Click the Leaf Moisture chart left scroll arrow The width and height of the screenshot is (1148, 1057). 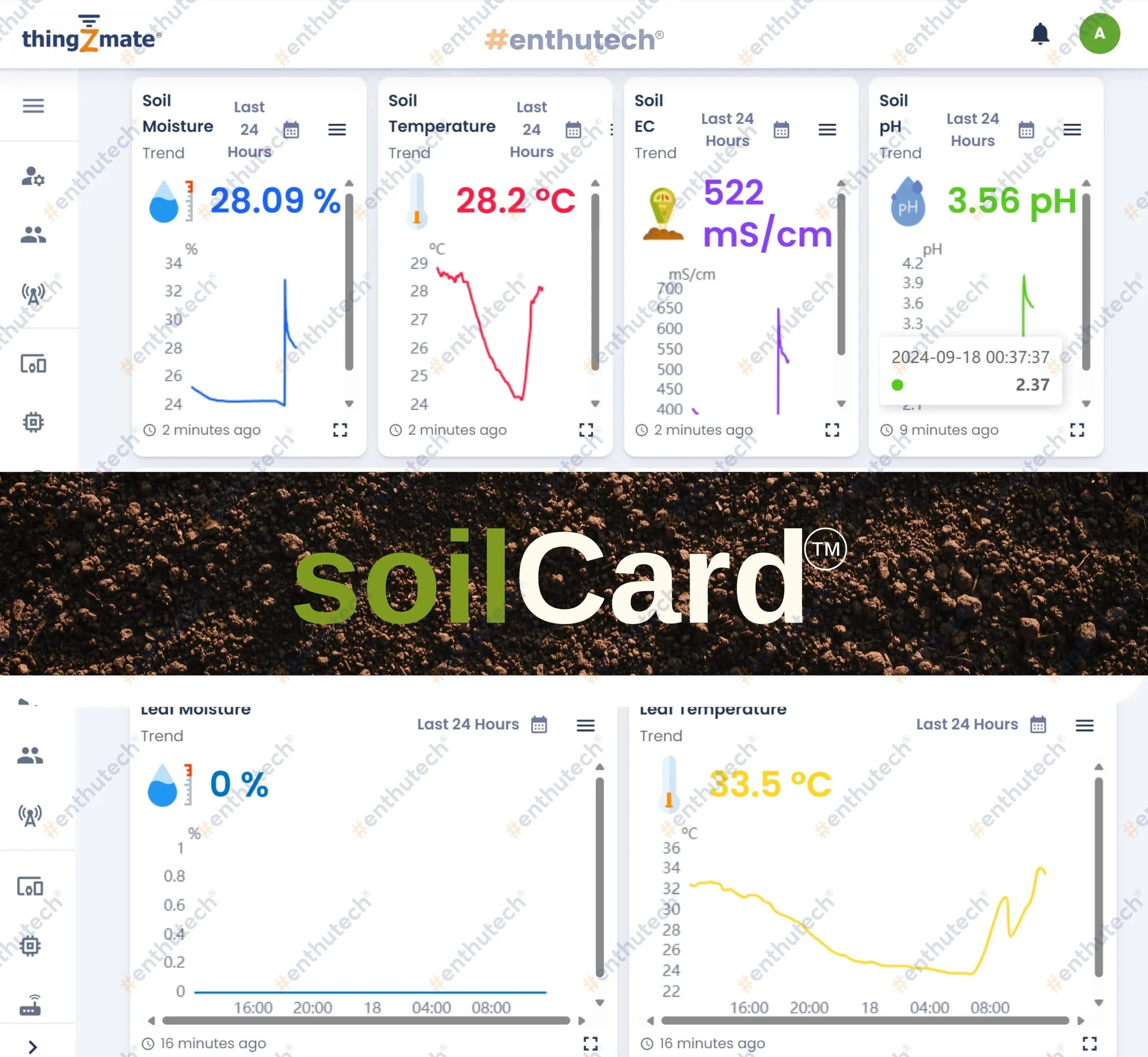151,1020
